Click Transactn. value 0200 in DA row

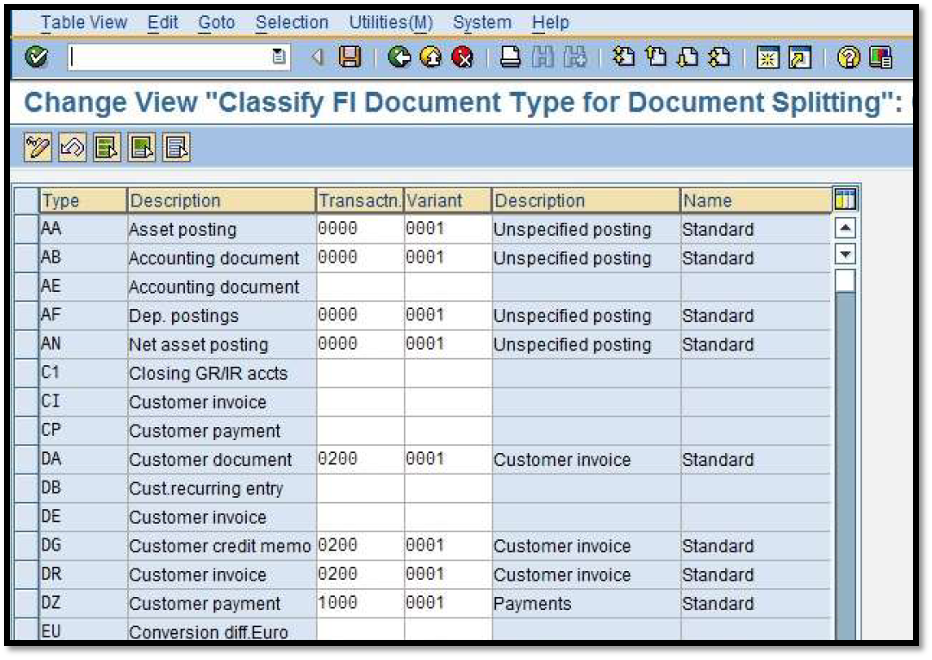tap(338, 459)
